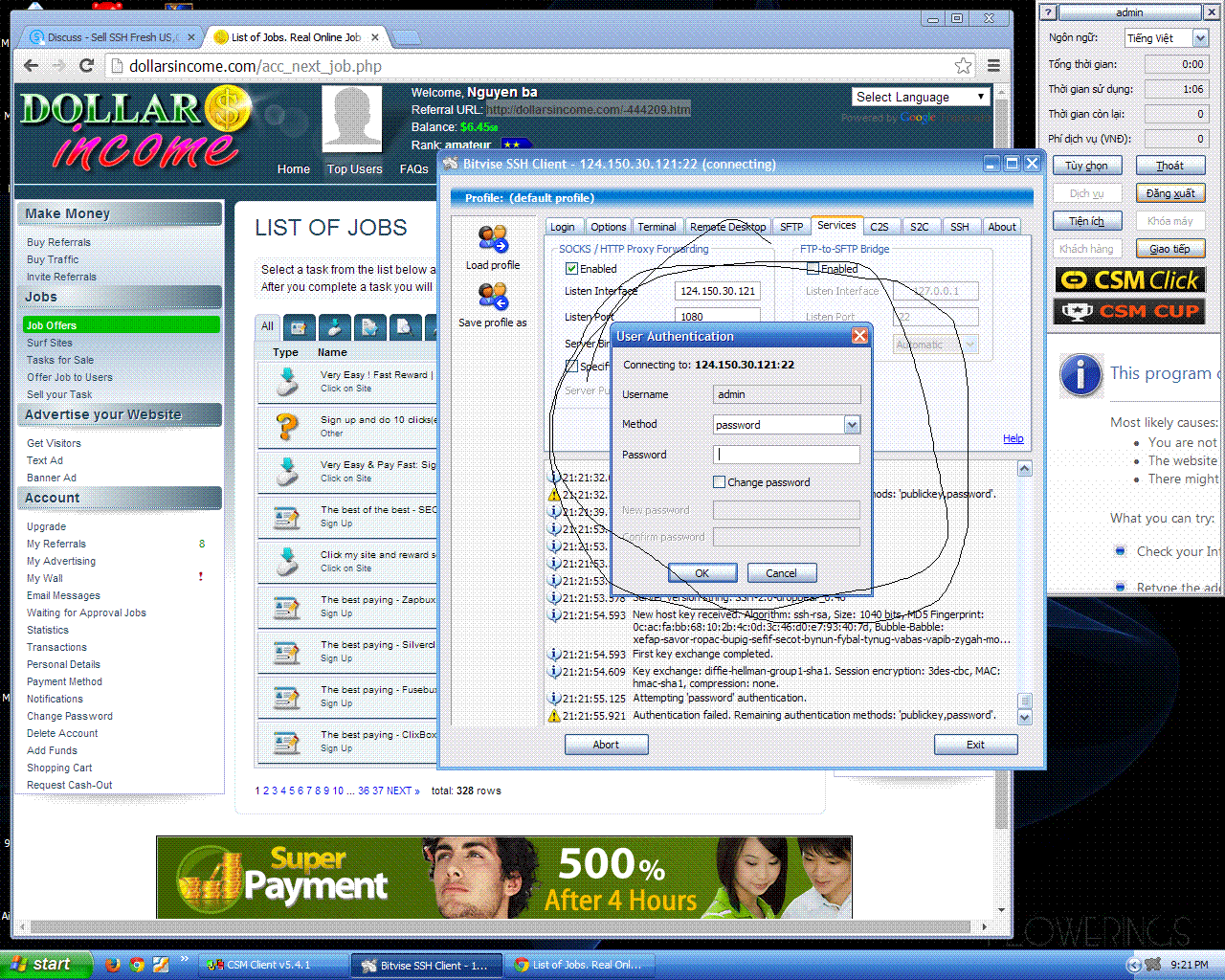The height and width of the screenshot is (980, 1225).
Task: Click the sign-up icon for ClixBox job
Action: point(287,742)
